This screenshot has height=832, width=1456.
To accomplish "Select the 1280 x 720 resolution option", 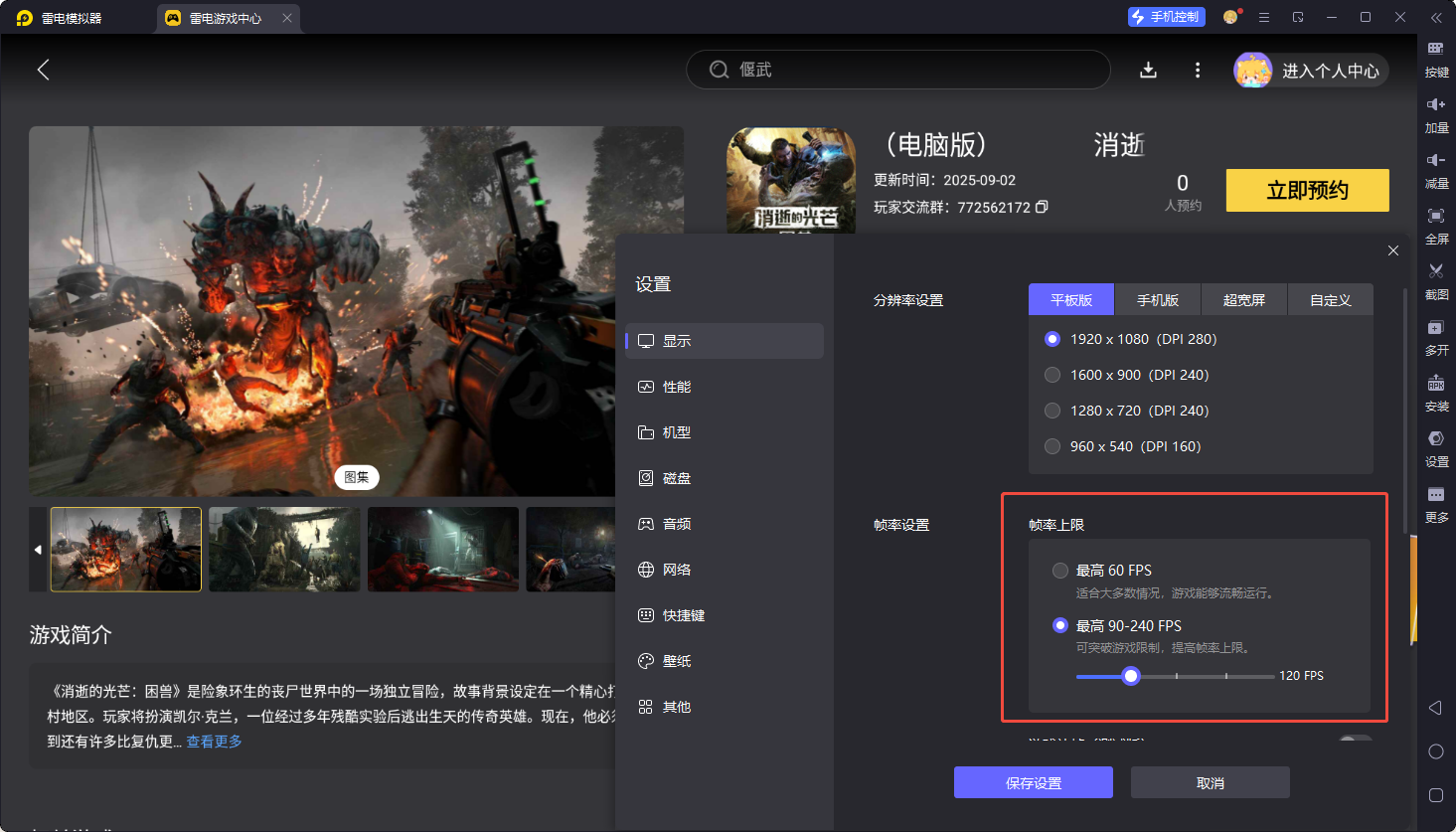I will (x=1052, y=411).
